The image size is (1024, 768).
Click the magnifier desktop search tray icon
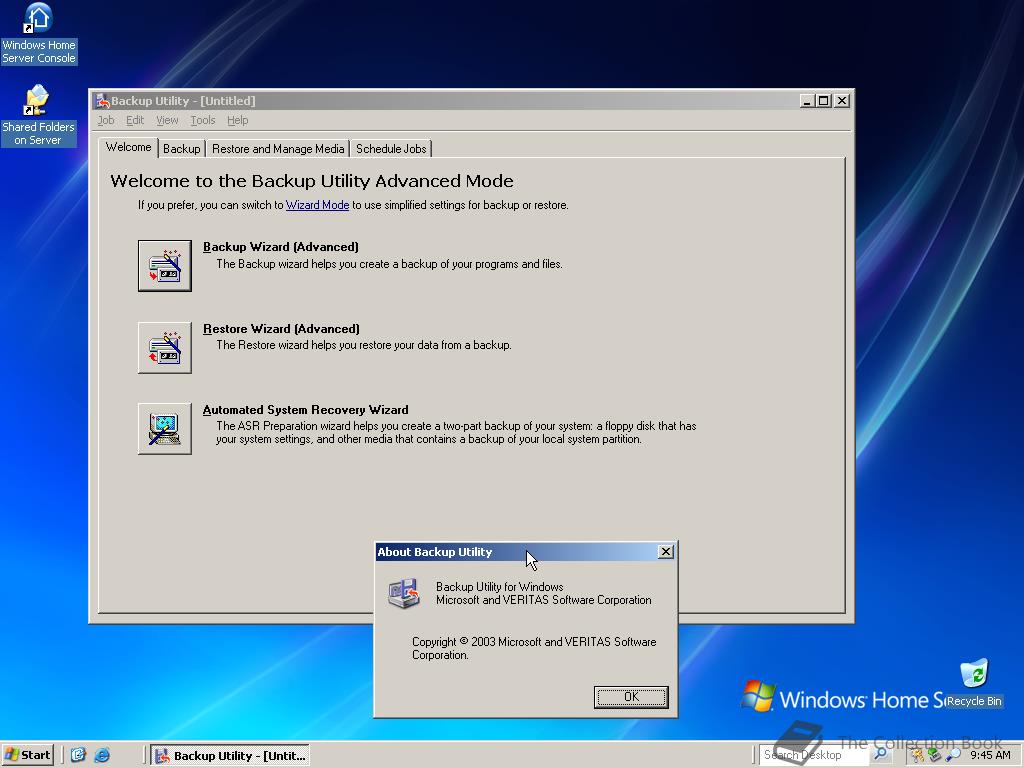tap(953, 755)
